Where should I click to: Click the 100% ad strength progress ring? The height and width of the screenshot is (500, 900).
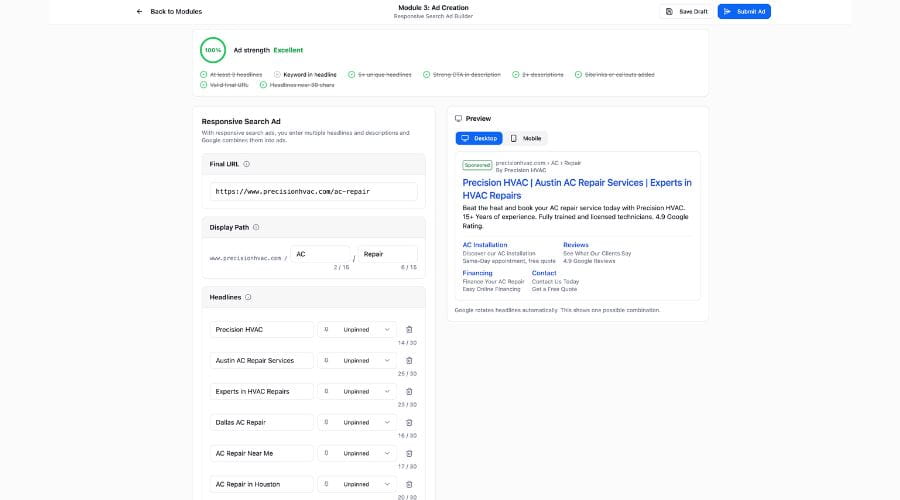tap(213, 49)
